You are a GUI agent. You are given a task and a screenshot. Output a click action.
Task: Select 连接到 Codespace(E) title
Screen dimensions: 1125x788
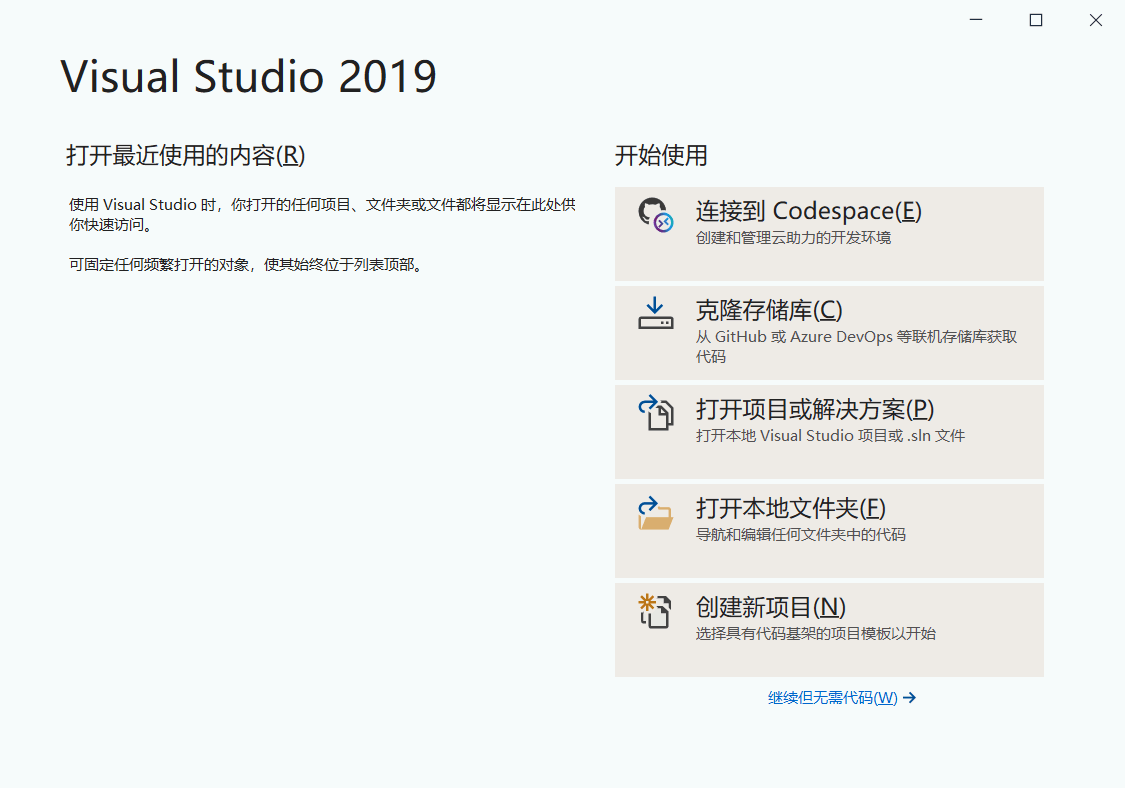(x=809, y=211)
